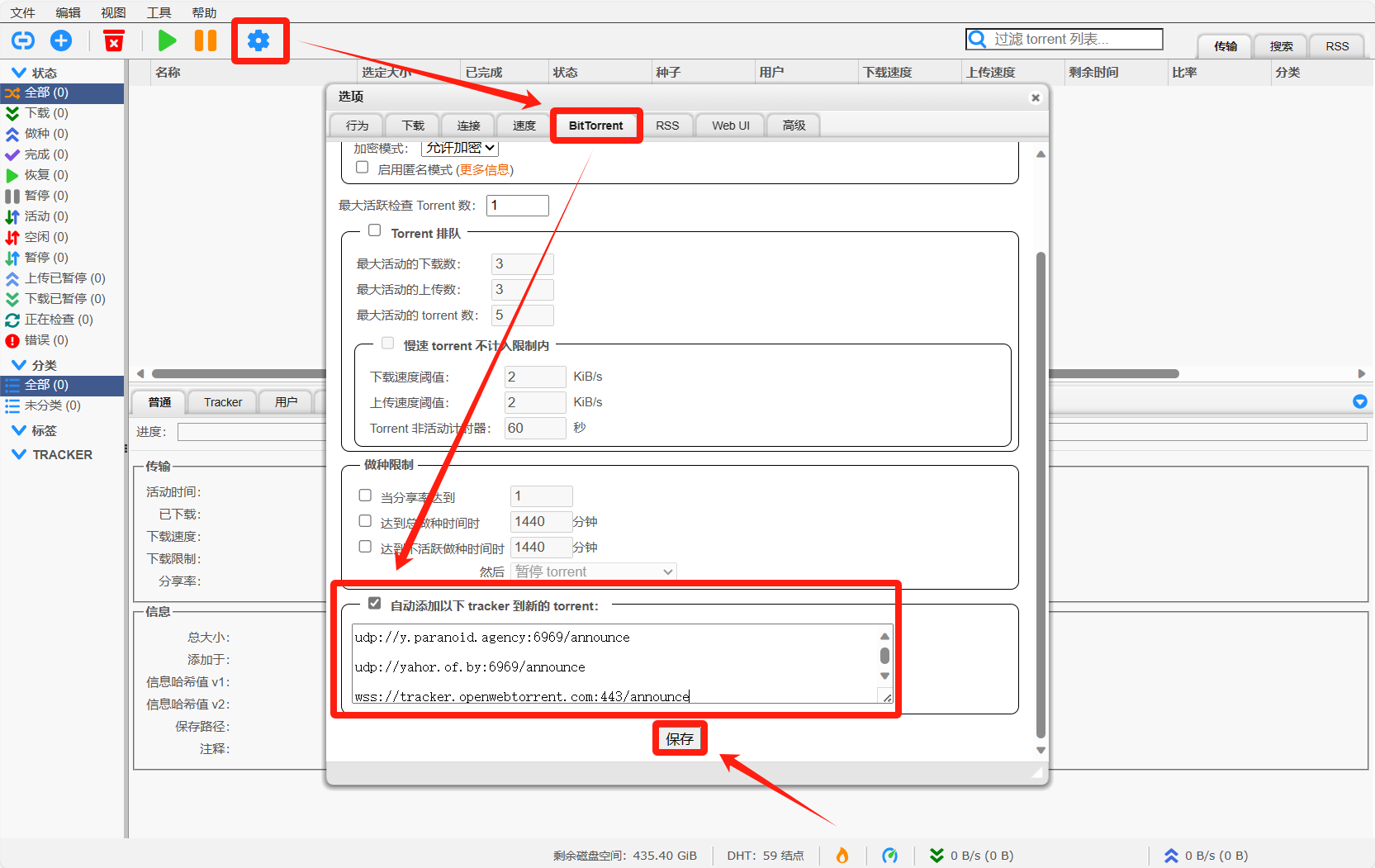Open the 加密模式 dropdown
1375x868 pixels.
click(460, 148)
